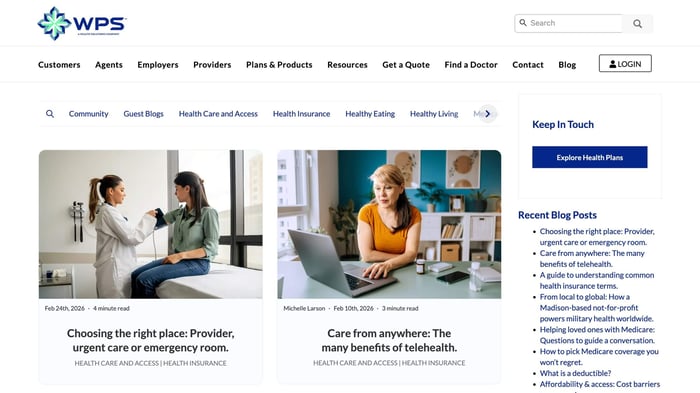Open 'A guide to understanding common' post
700x393 pixels.
(x=597, y=280)
